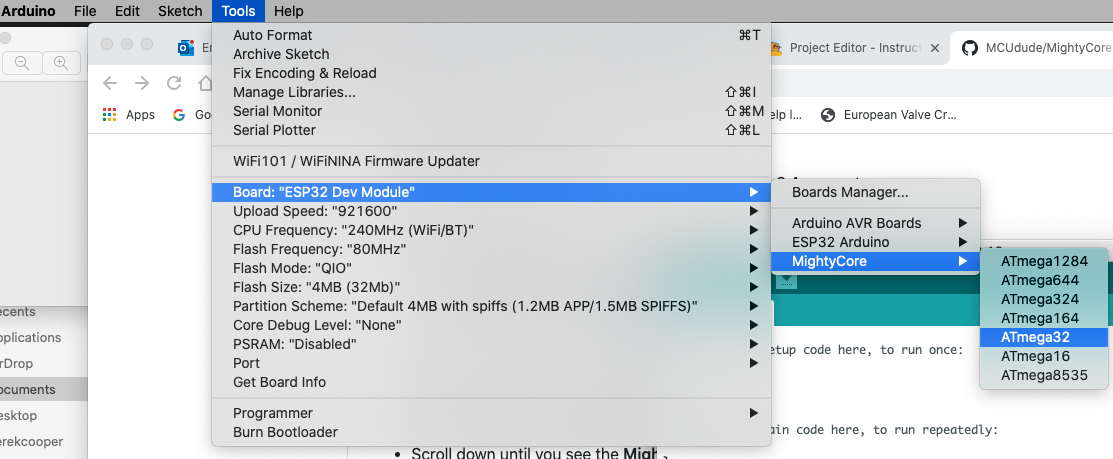Close the open Tools menu
The height and width of the screenshot is (459, 1113).
(x=238, y=11)
